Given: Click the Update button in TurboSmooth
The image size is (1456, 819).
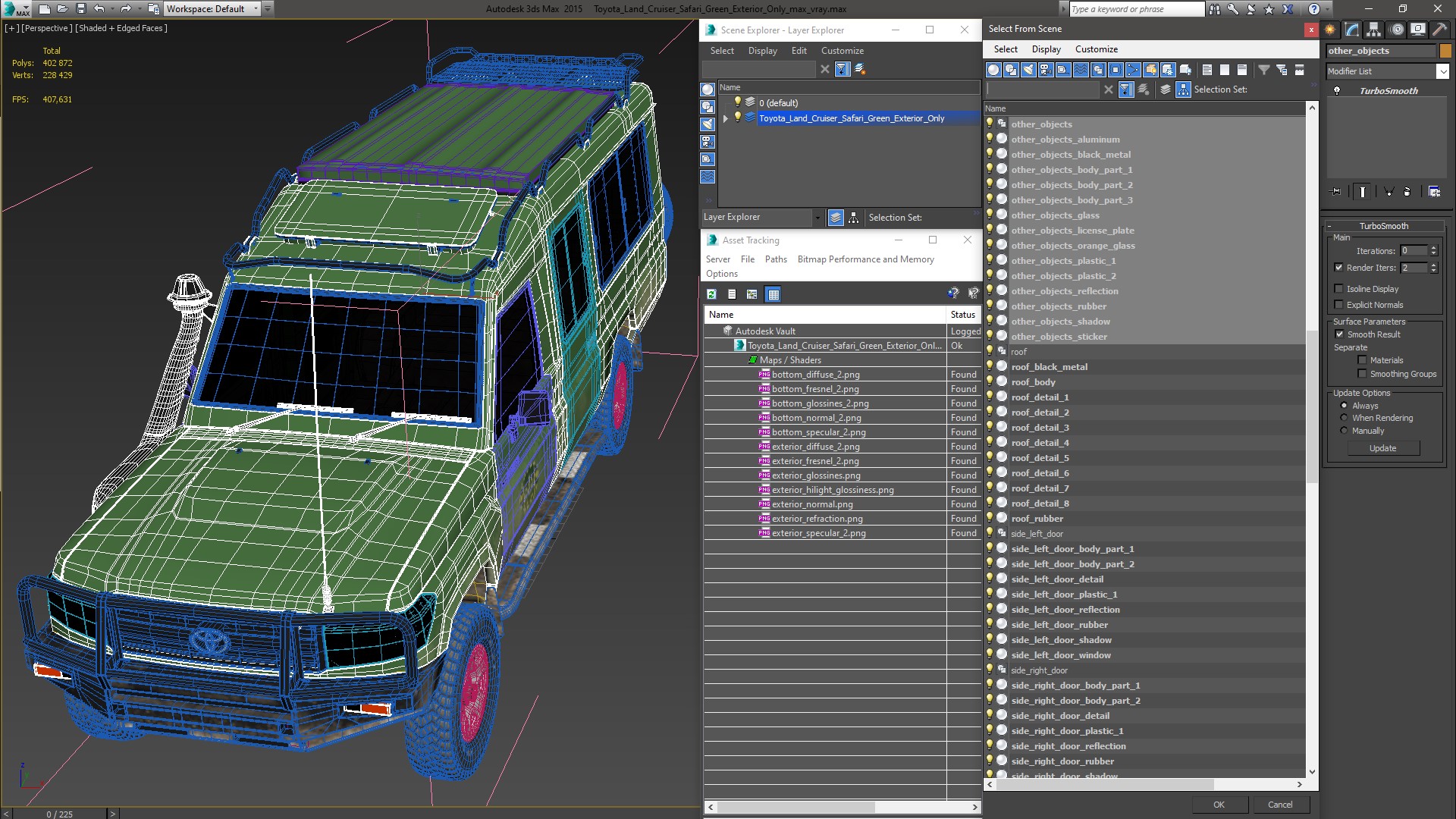Looking at the screenshot, I should coord(1382,448).
